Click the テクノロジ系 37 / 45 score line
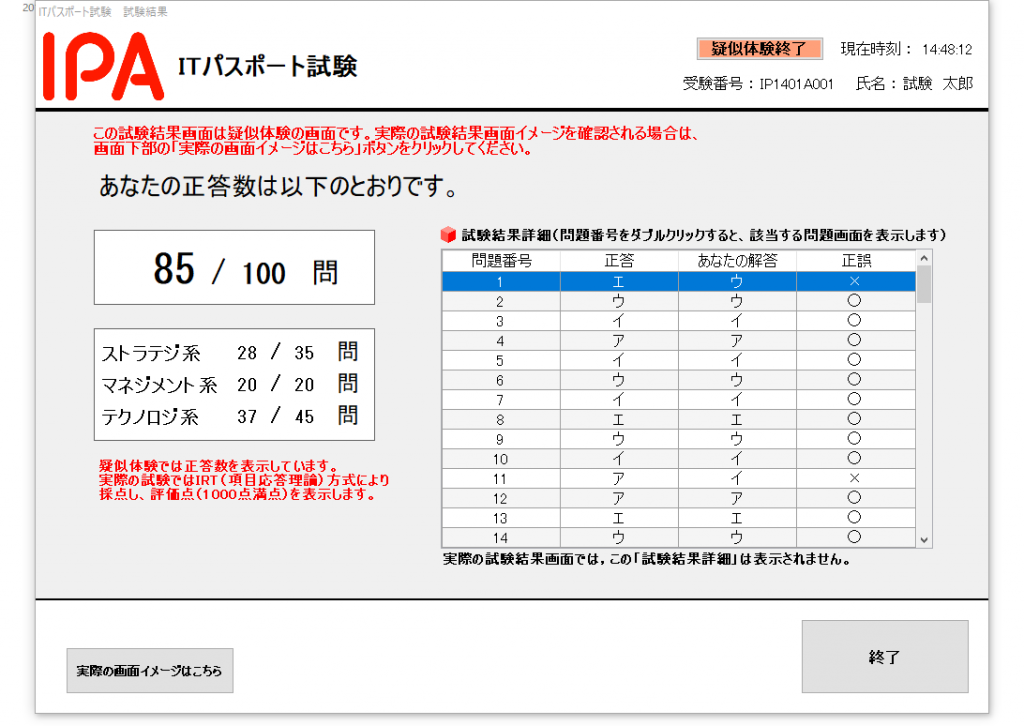The height and width of the screenshot is (726, 1024). click(x=230, y=417)
